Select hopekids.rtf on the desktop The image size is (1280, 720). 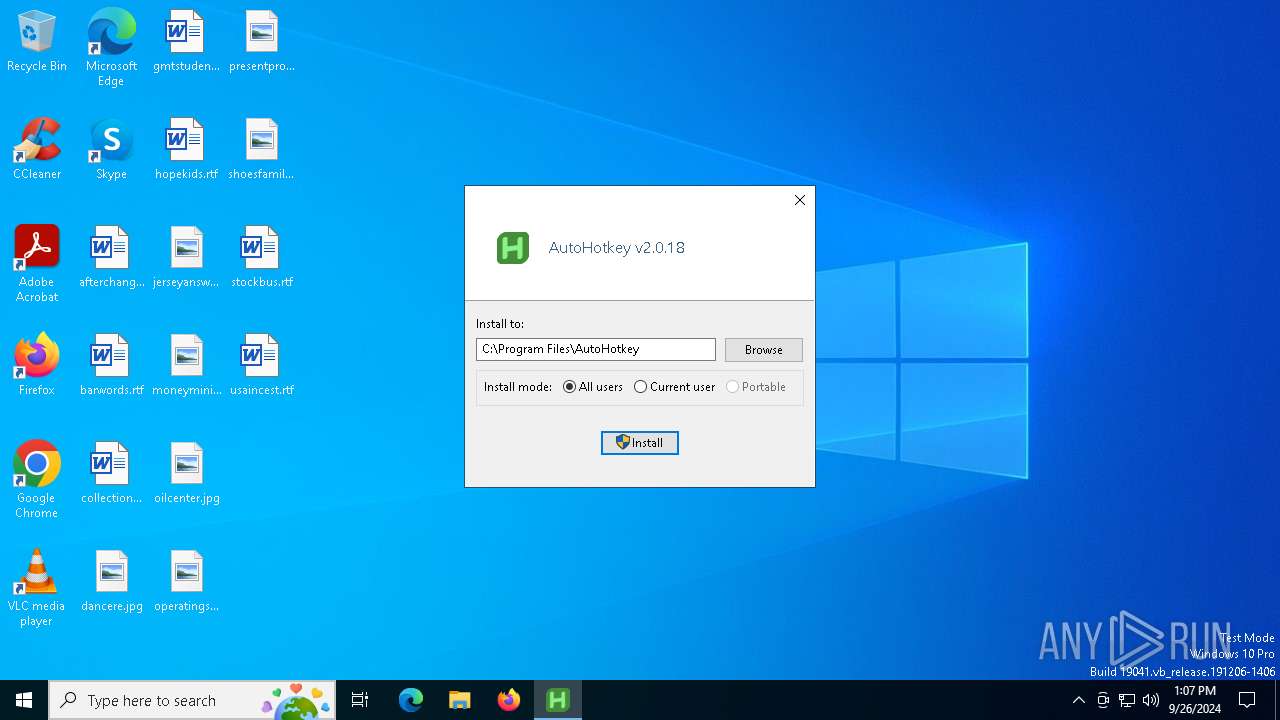186,150
